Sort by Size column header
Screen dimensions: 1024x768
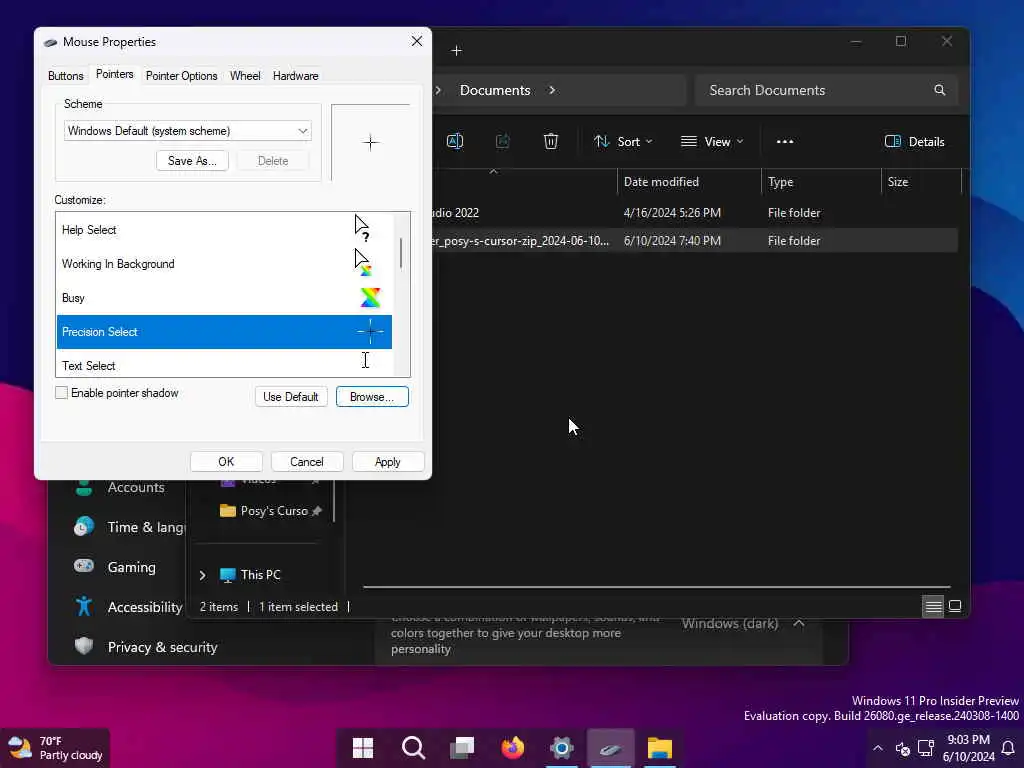click(x=921, y=182)
